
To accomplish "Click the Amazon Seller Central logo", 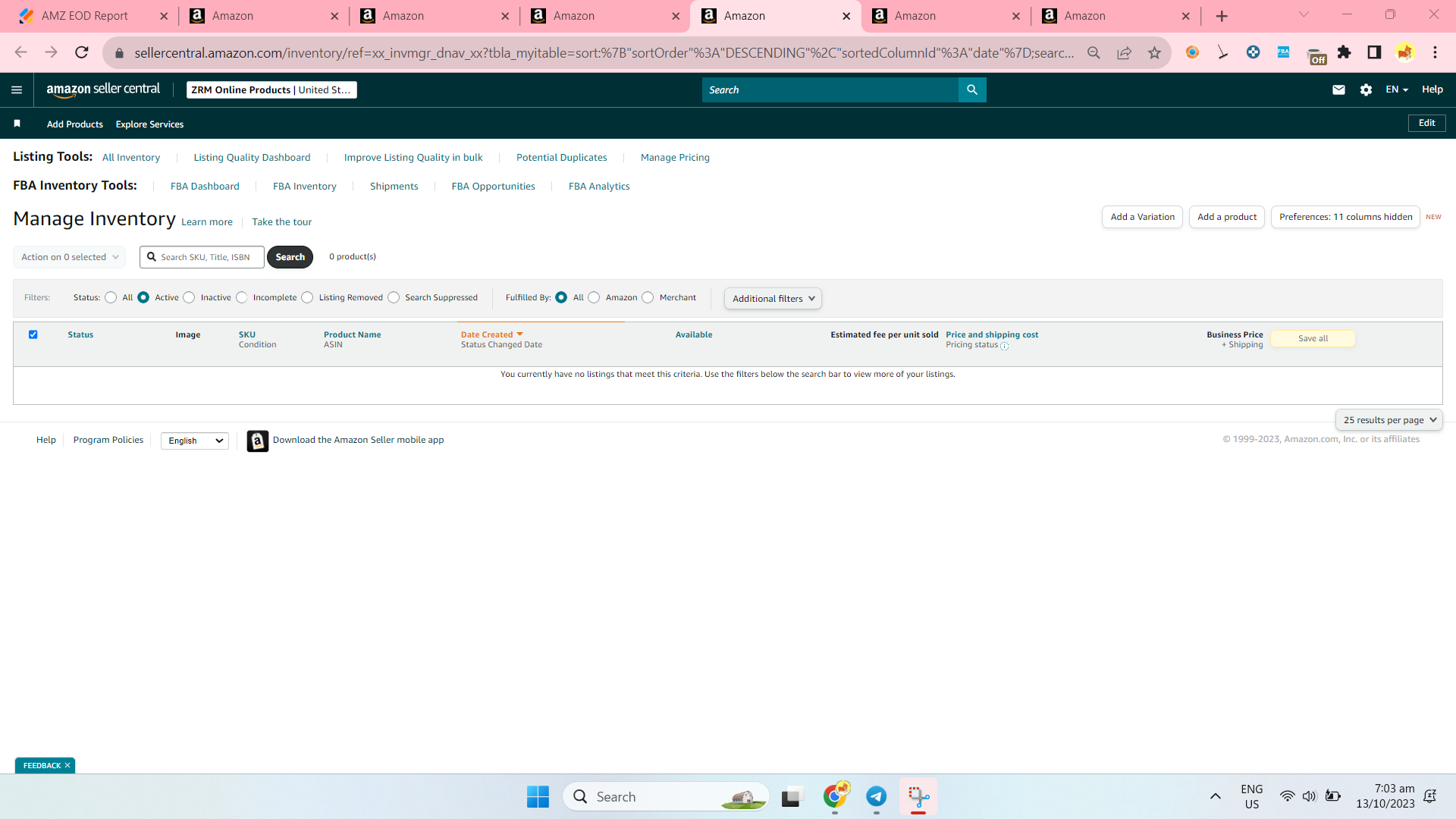I will 103,89.
